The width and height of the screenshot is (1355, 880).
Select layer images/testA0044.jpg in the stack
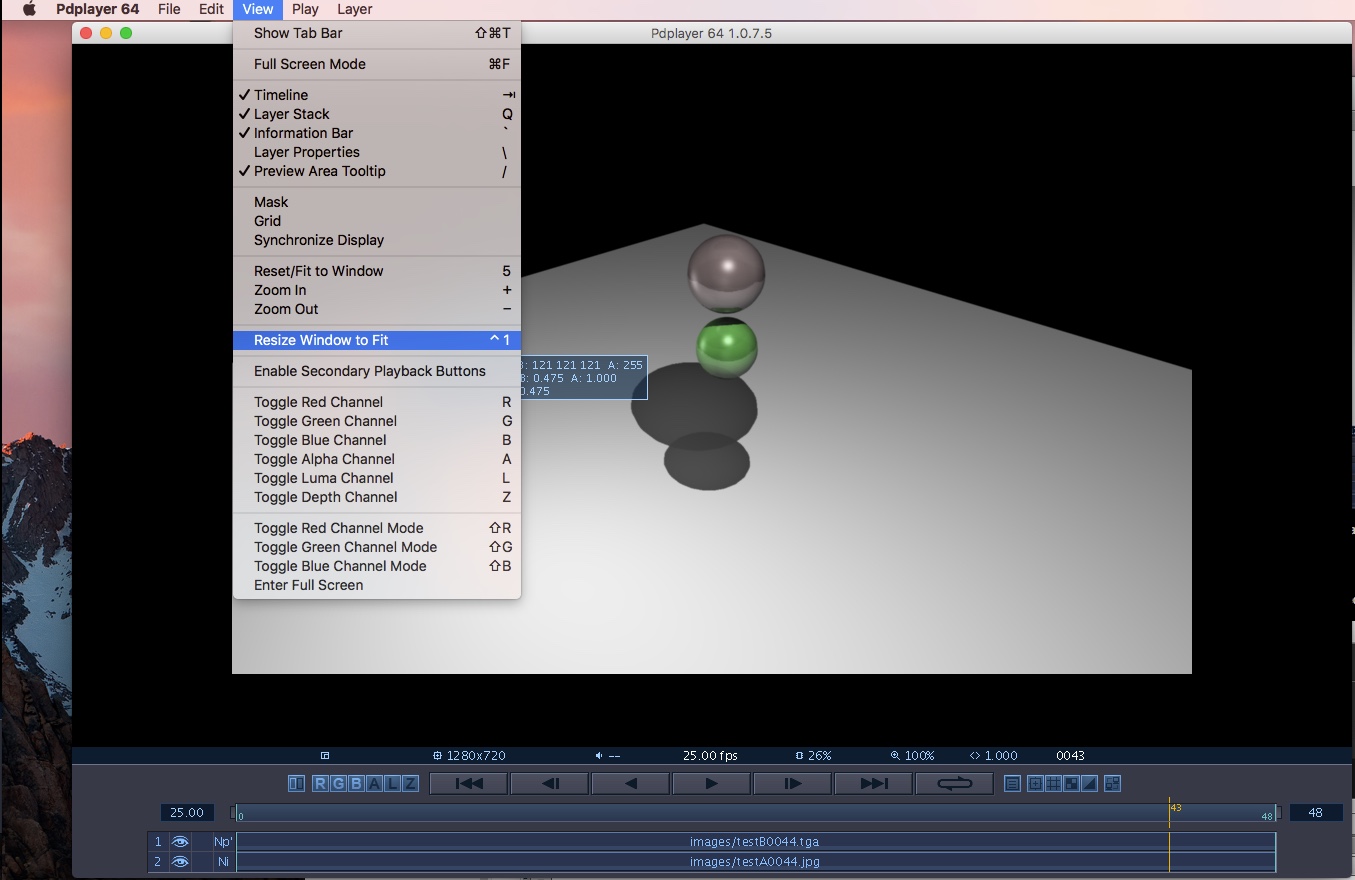click(755, 862)
